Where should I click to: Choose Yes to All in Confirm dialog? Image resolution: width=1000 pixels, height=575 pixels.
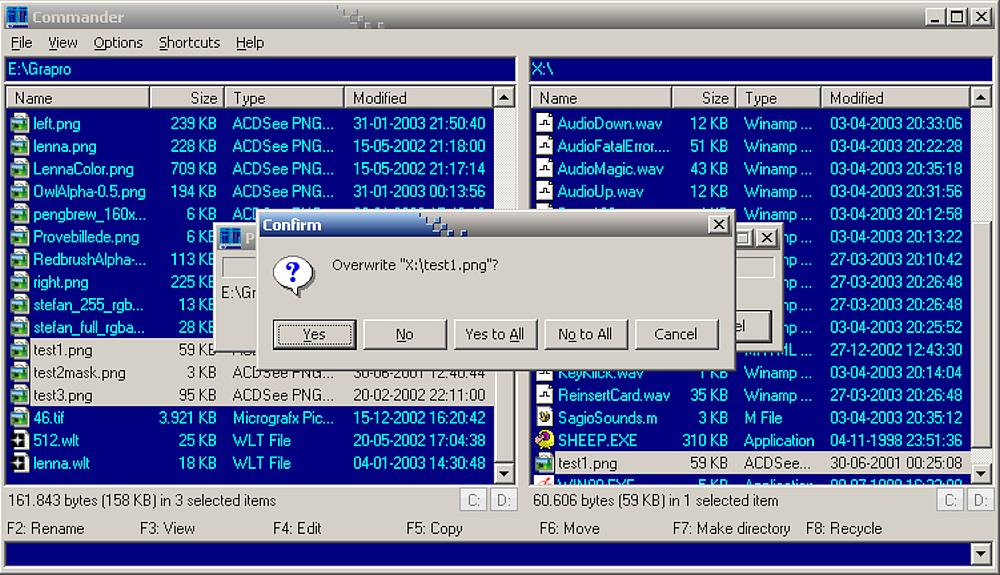coord(495,334)
